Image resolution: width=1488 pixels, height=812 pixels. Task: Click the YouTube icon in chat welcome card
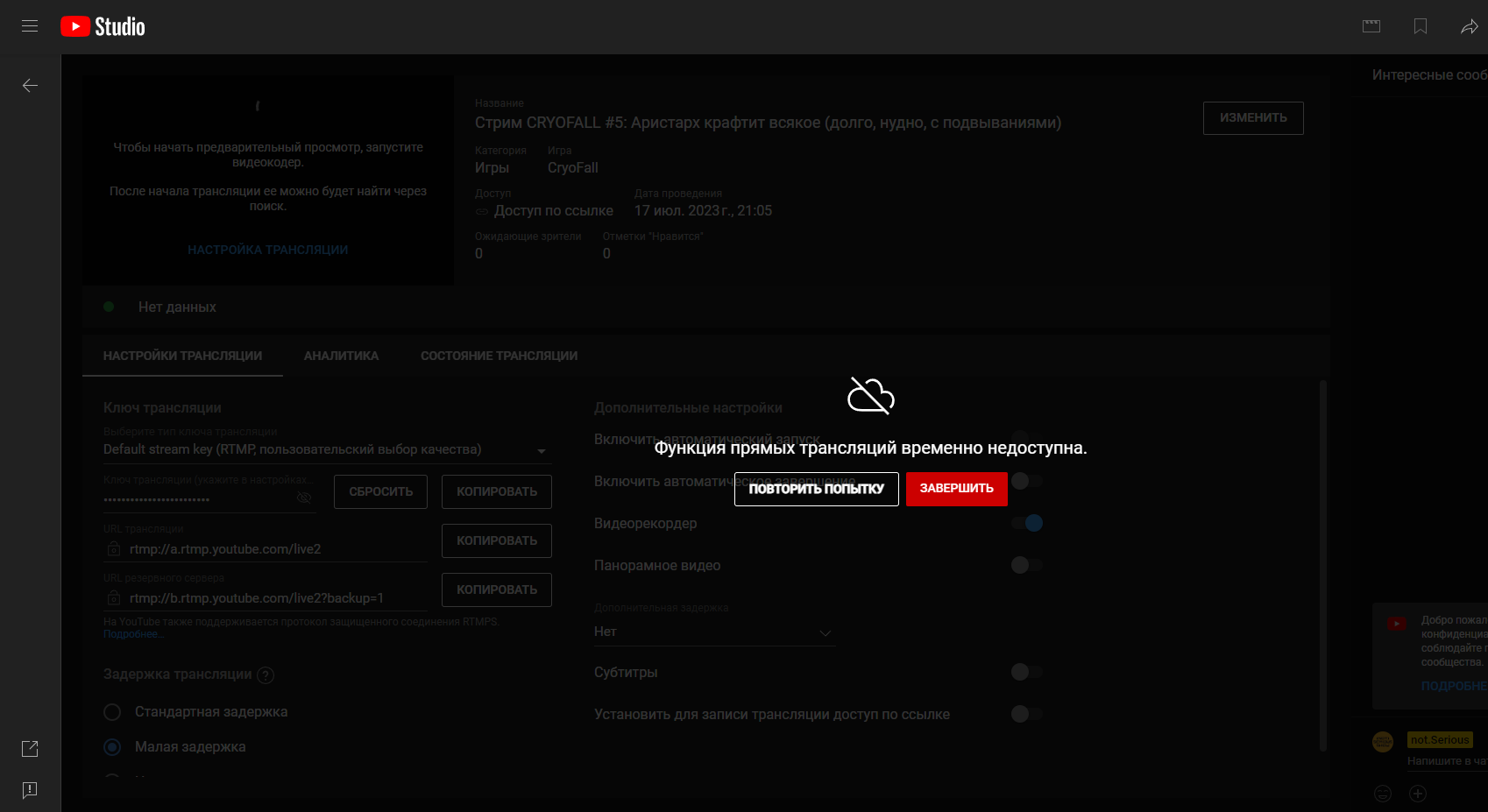click(x=1397, y=624)
